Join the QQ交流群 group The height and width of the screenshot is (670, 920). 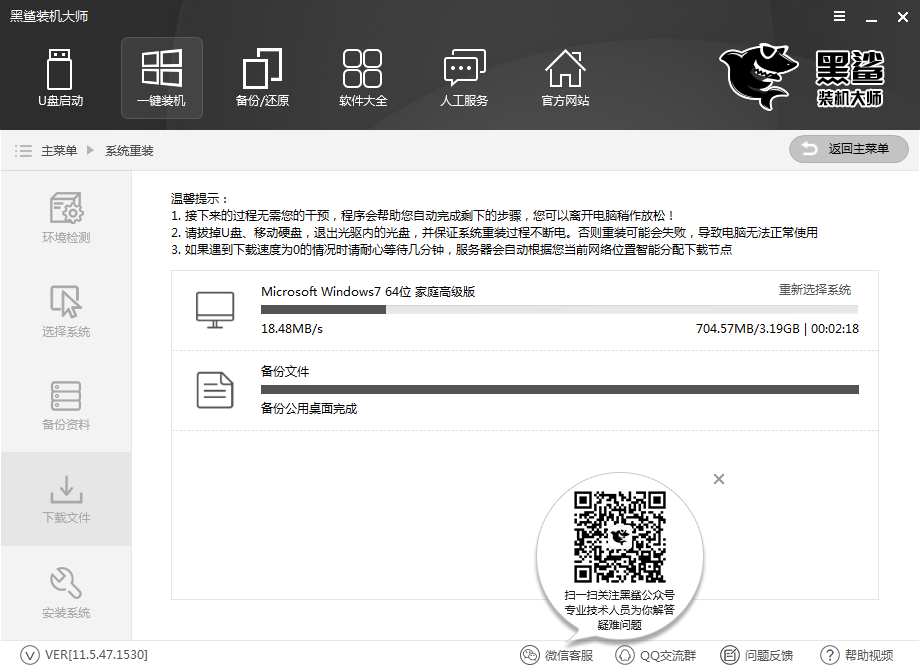[656, 655]
